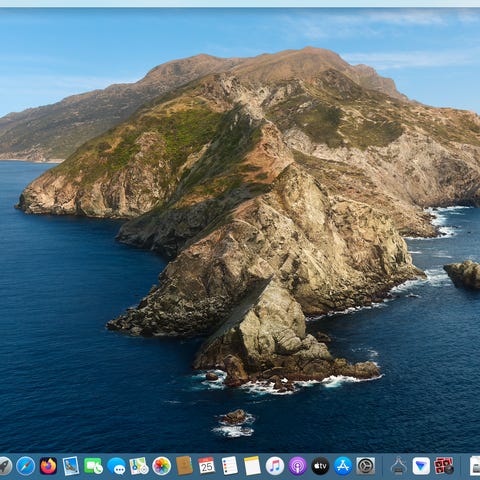This screenshot has height=480, width=480.
Task: Open Calendar showing date 25
Action: [x=206, y=466]
